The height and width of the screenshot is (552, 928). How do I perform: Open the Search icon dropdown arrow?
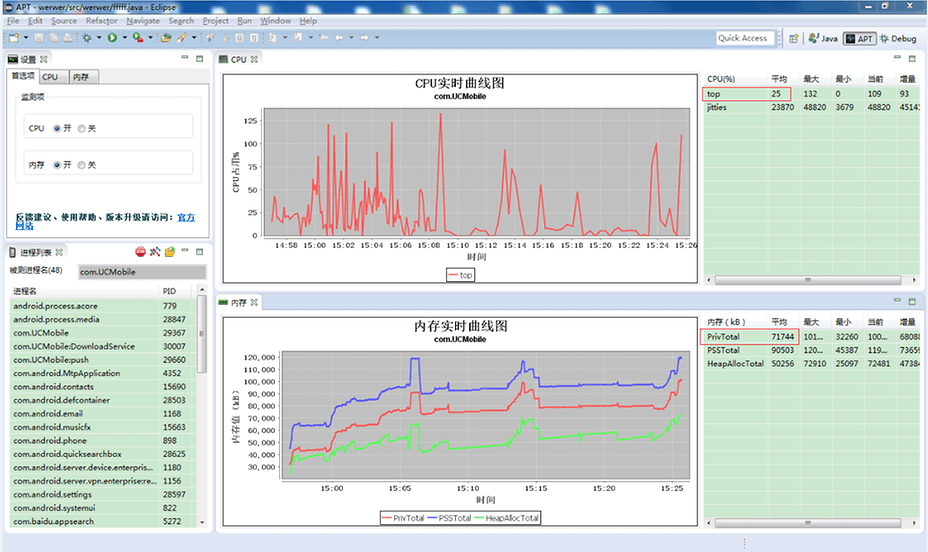click(x=194, y=38)
